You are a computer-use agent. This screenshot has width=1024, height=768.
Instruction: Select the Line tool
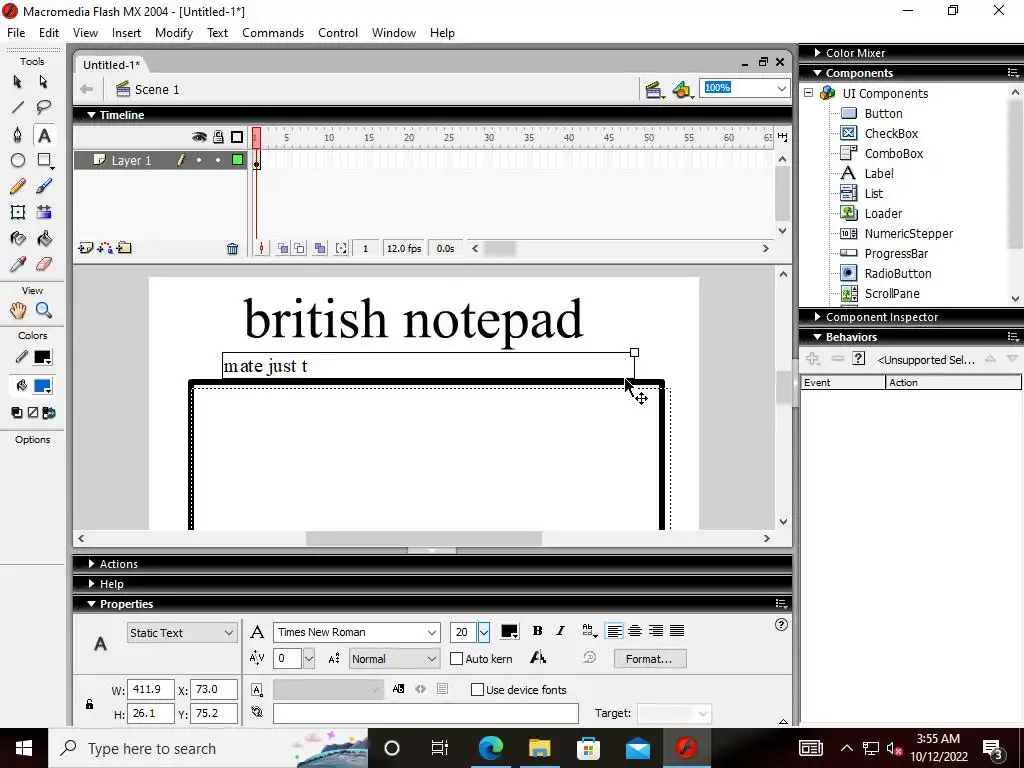[18, 107]
